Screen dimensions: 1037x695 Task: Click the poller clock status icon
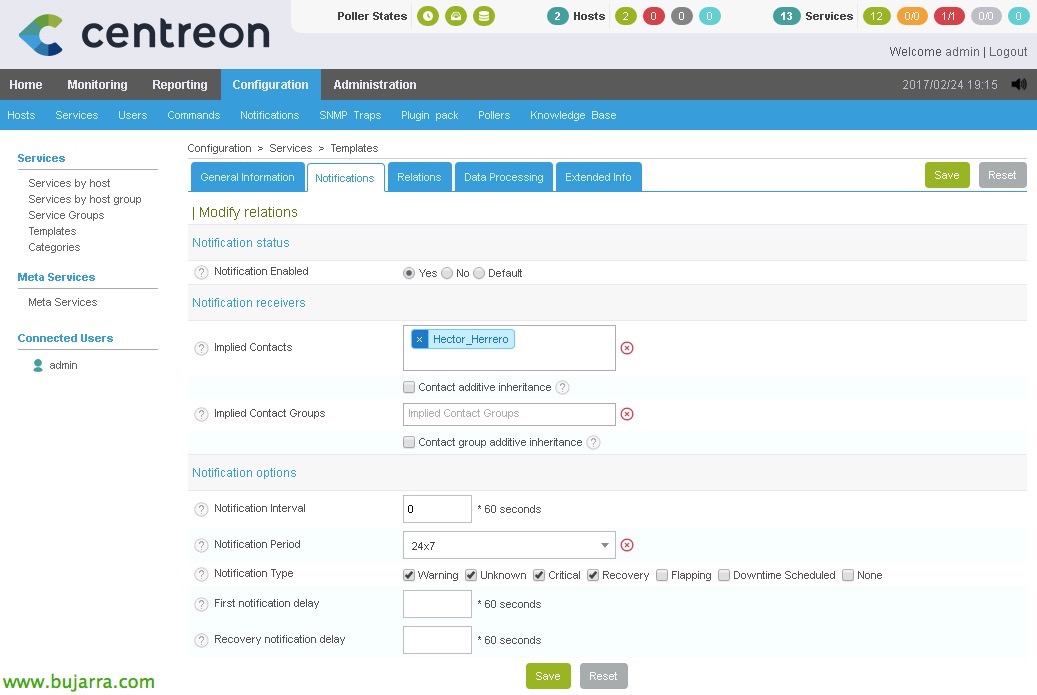coord(428,16)
